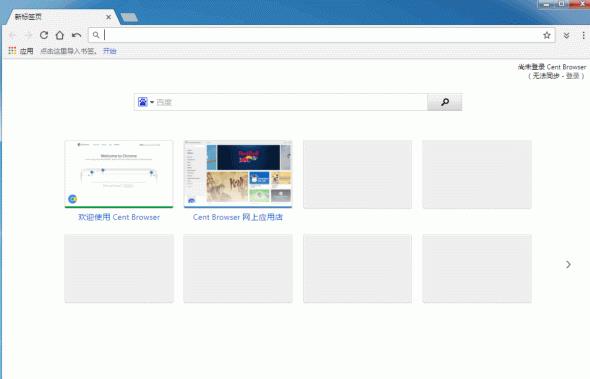Show next page of thumbnails arrow
This screenshot has height=379, width=590.
pos(568,265)
